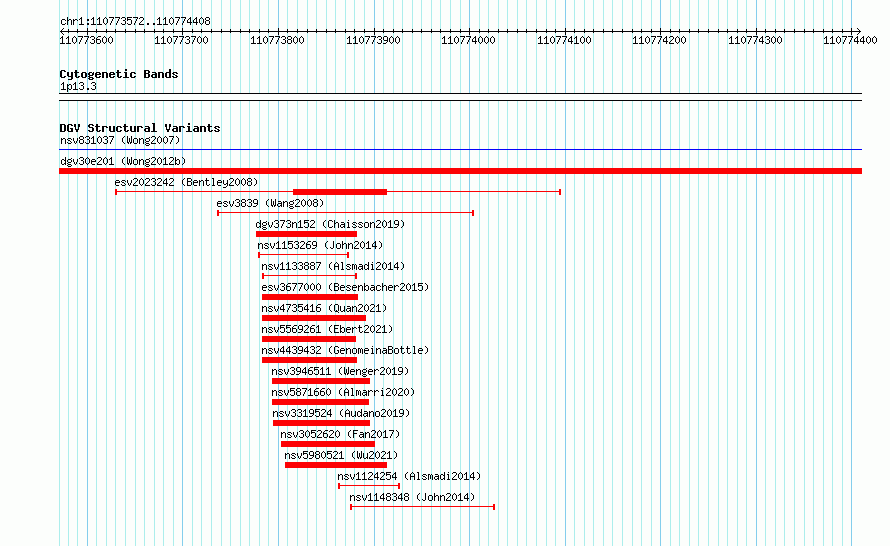The width and height of the screenshot is (890, 546).
Task: Click the thin span line of nsv1148348
Action: pyautogui.click(x=423, y=507)
